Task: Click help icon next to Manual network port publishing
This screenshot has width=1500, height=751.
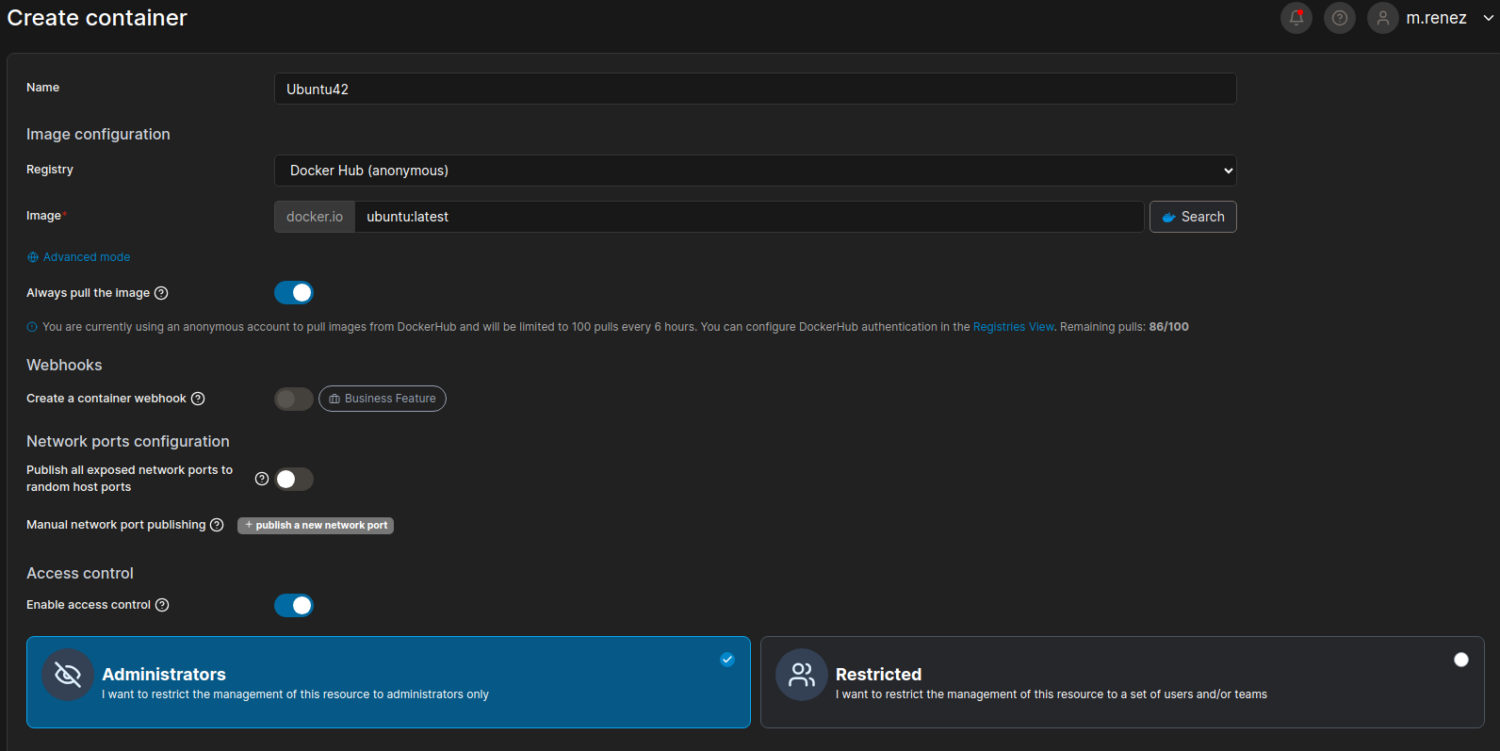Action: point(217,525)
